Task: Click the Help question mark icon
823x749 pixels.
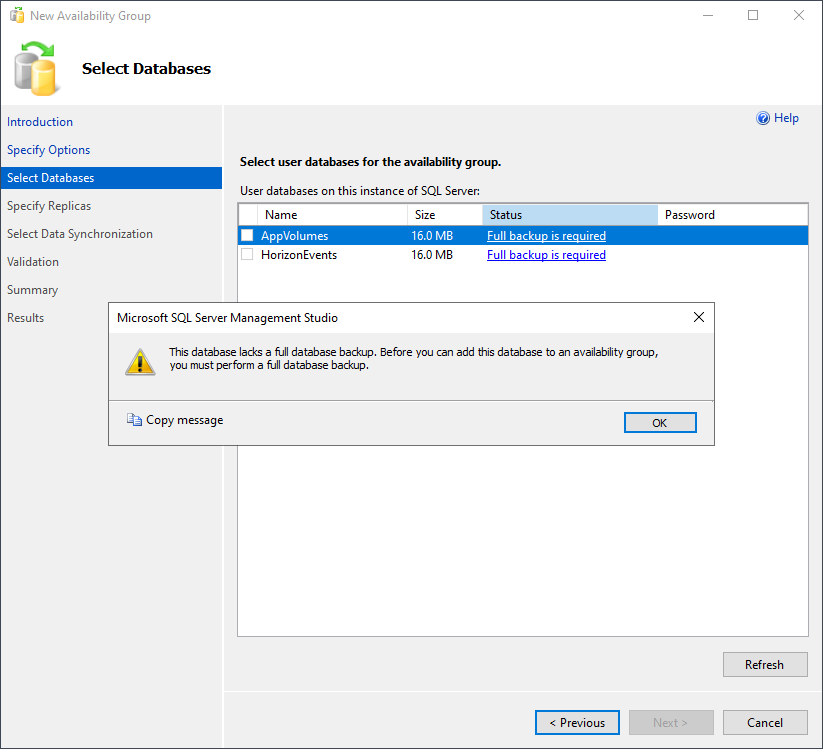Action: click(x=764, y=118)
